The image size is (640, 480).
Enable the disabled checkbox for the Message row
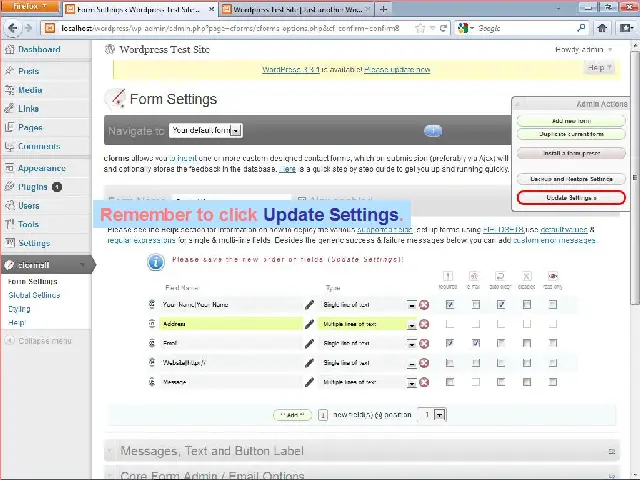(527, 382)
